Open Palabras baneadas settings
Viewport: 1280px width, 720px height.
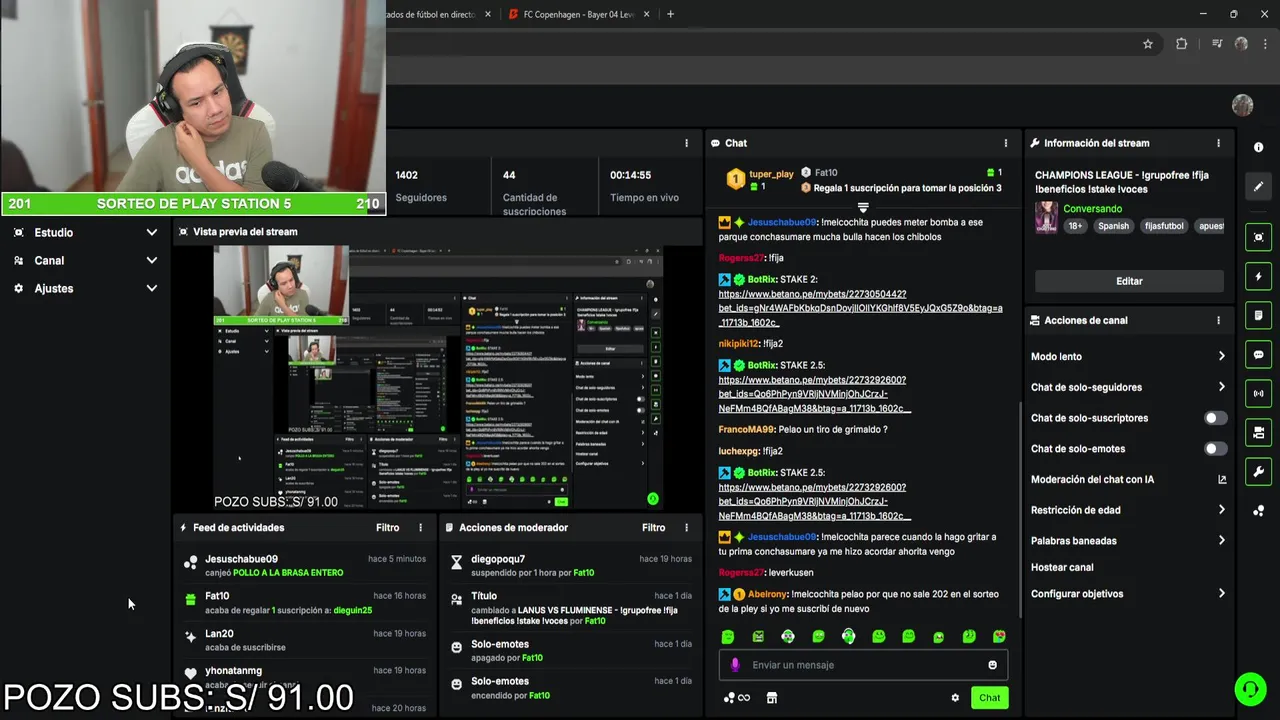click(x=1128, y=541)
